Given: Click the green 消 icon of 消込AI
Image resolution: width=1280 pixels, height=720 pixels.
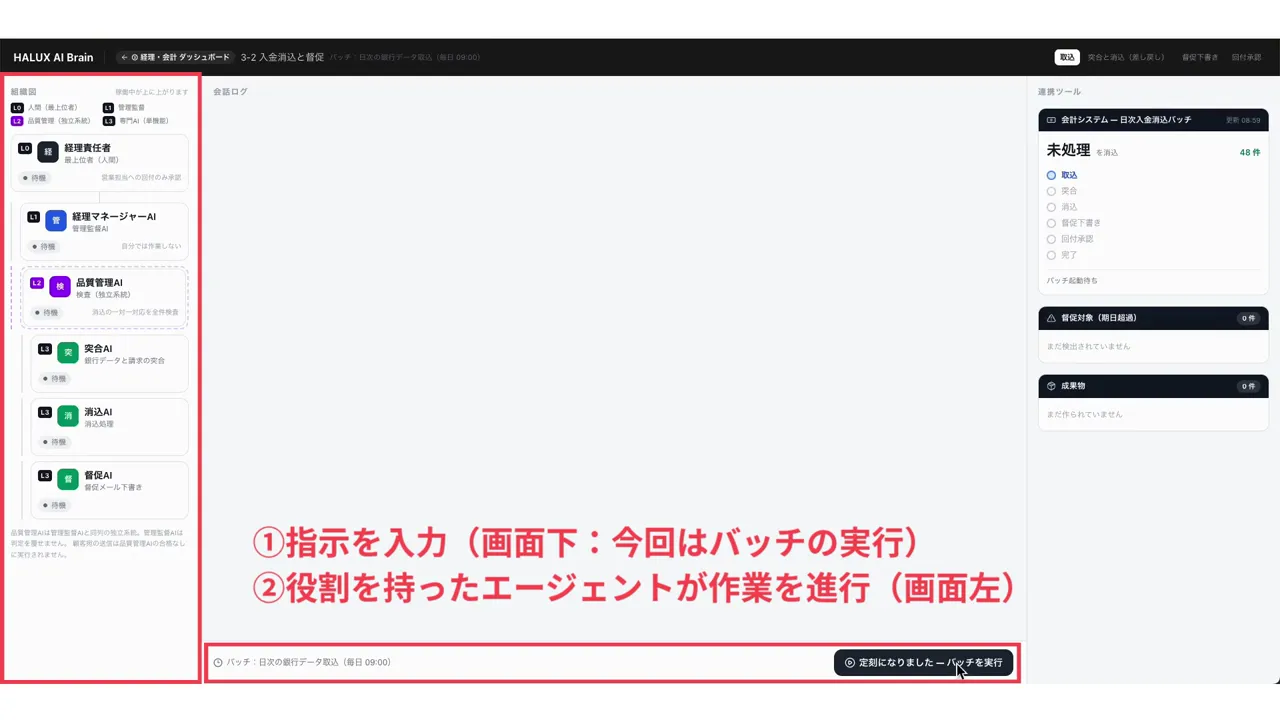Looking at the screenshot, I should 68,416.
